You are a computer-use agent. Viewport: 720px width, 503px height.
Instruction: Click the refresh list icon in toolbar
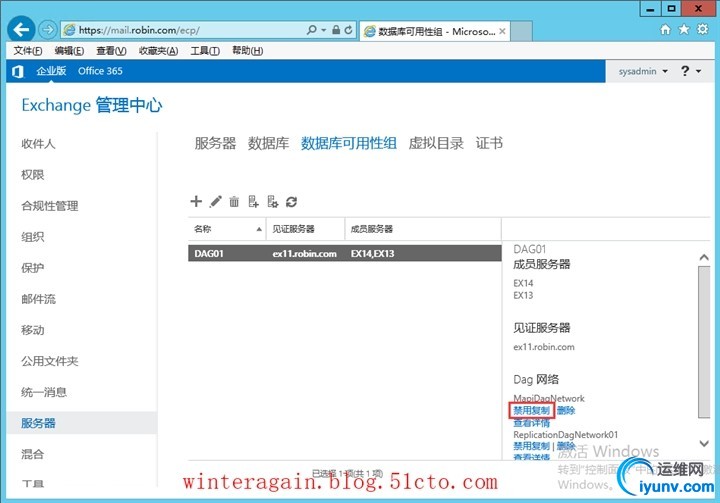coord(292,201)
